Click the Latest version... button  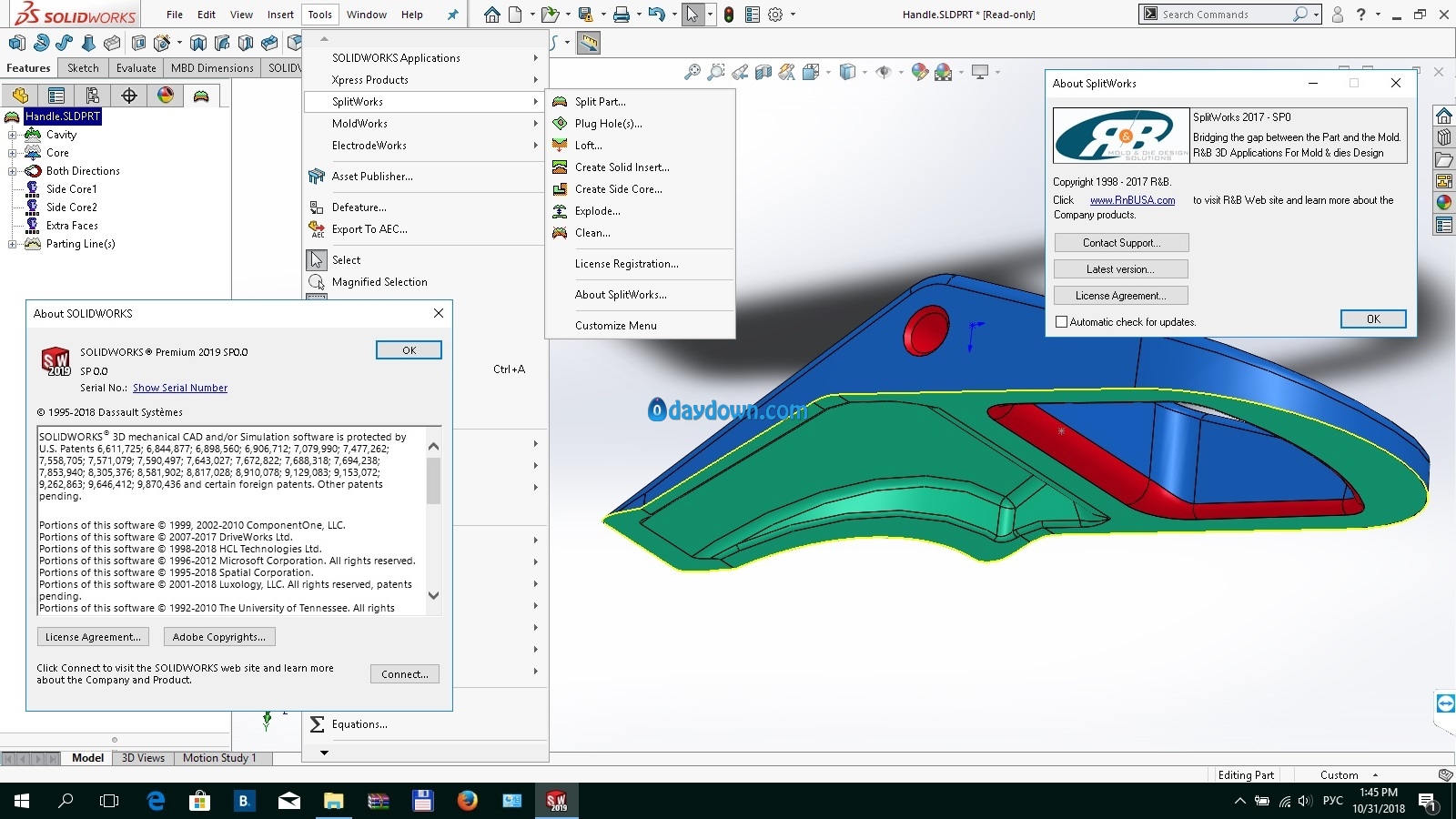coord(1121,269)
